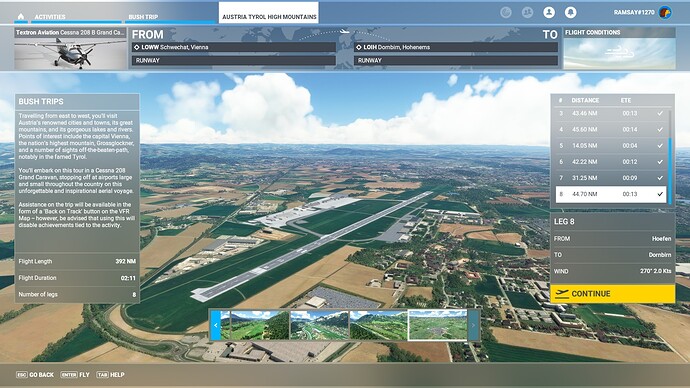690x388 pixels.
Task: Select leg 3 row with 43.46 NM
Action: click(611, 113)
